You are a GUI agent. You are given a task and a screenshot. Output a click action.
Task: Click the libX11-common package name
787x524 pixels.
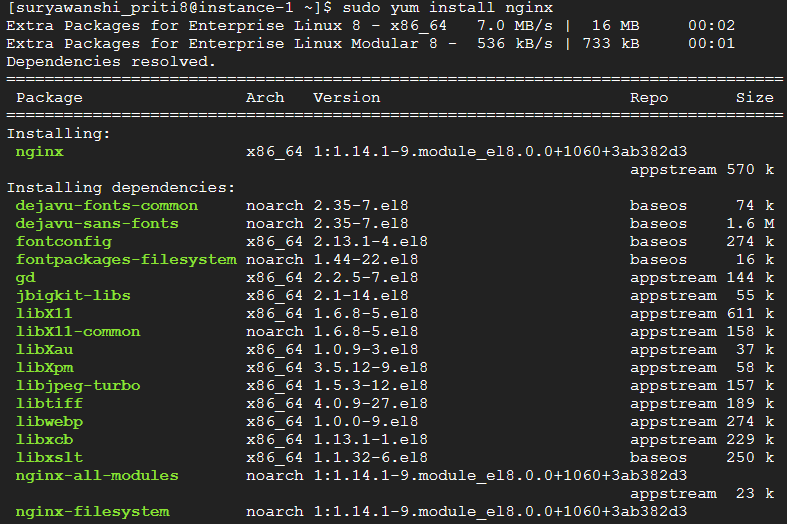pyautogui.click(x=78, y=331)
